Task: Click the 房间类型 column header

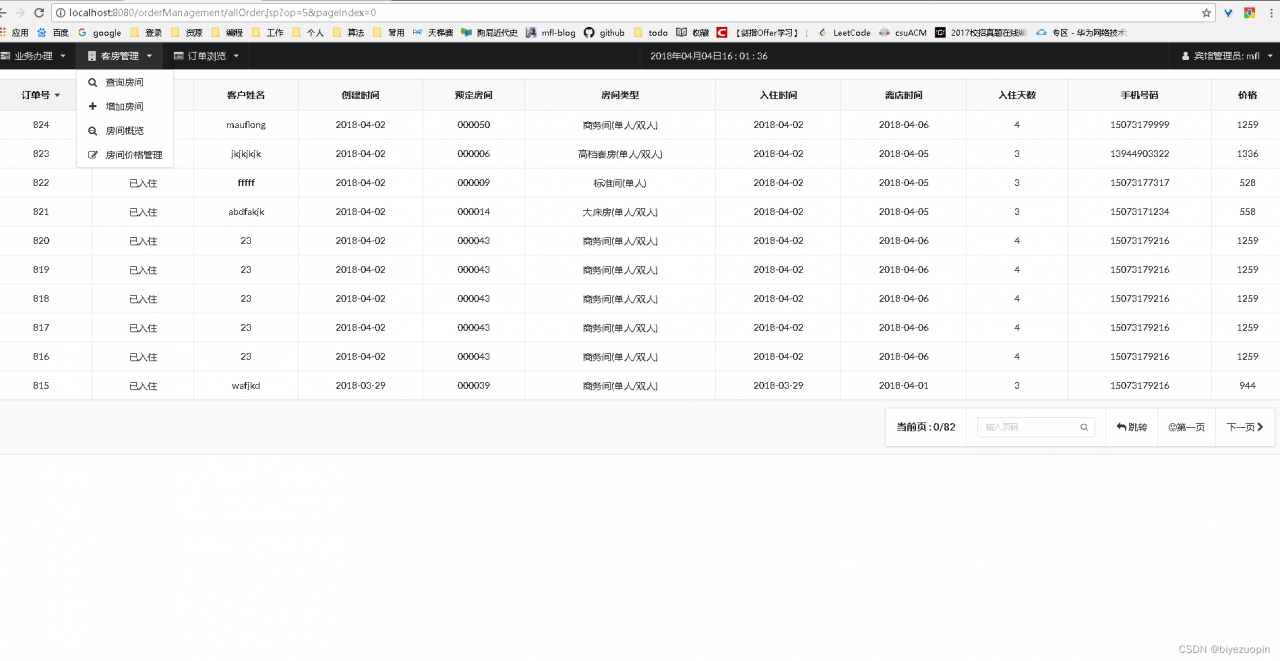Action: [620, 95]
